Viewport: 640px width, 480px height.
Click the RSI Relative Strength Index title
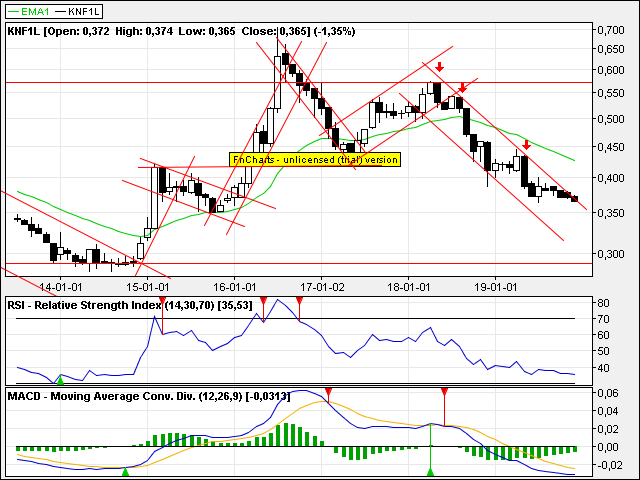pos(130,305)
